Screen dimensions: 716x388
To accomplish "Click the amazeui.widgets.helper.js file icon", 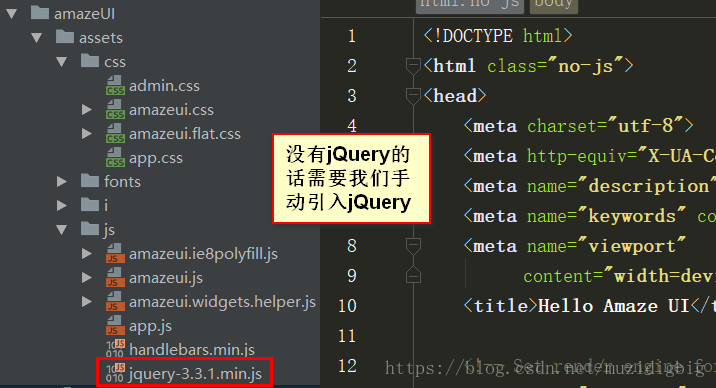I will pyautogui.click(x=114, y=302).
